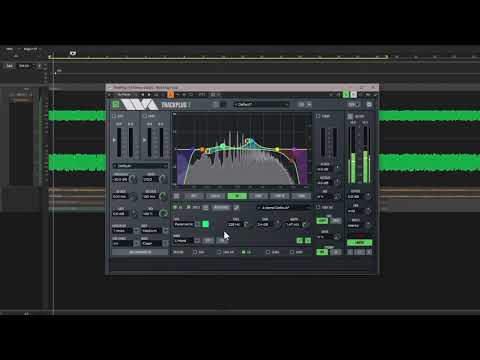Click the orange cone icon in plugin window toolbar

[x=170, y=94]
